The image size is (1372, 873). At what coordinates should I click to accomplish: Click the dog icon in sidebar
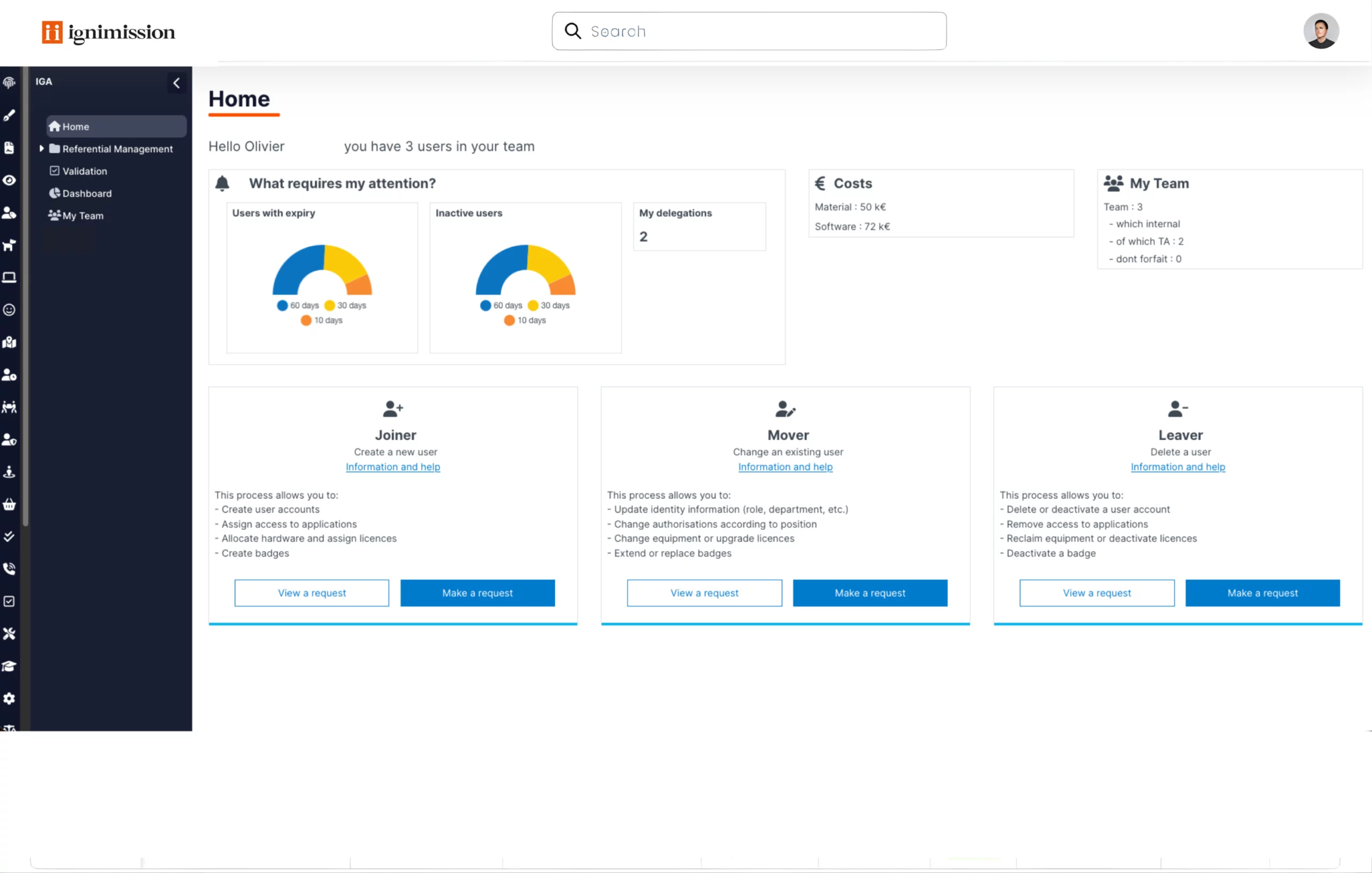[9, 245]
